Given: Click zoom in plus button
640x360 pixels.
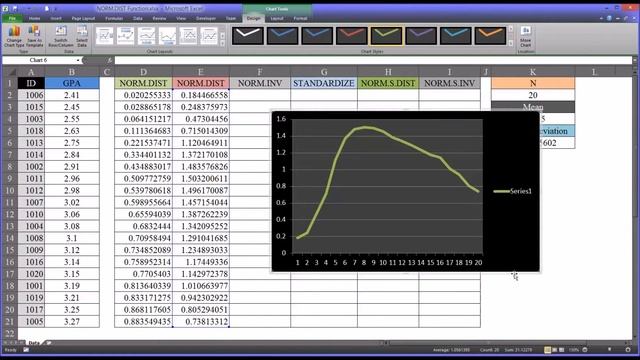Looking at the screenshot, I should (628, 350).
